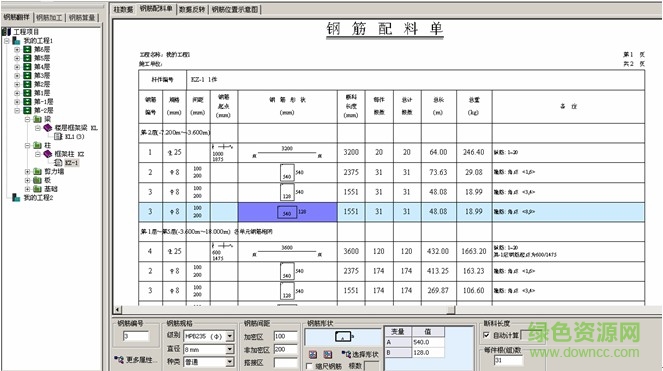Click the 第4层 floor icon
Screen dimensions: 663x371
27,67
